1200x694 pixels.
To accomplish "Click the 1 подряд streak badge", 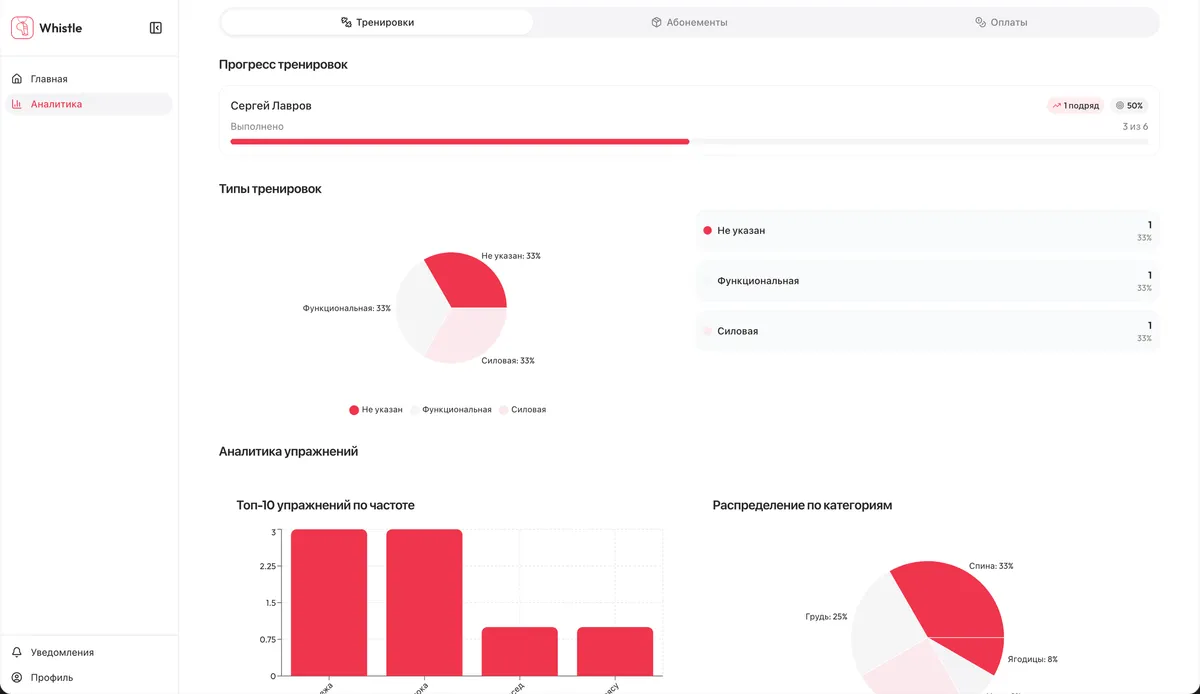I will pos(1075,106).
